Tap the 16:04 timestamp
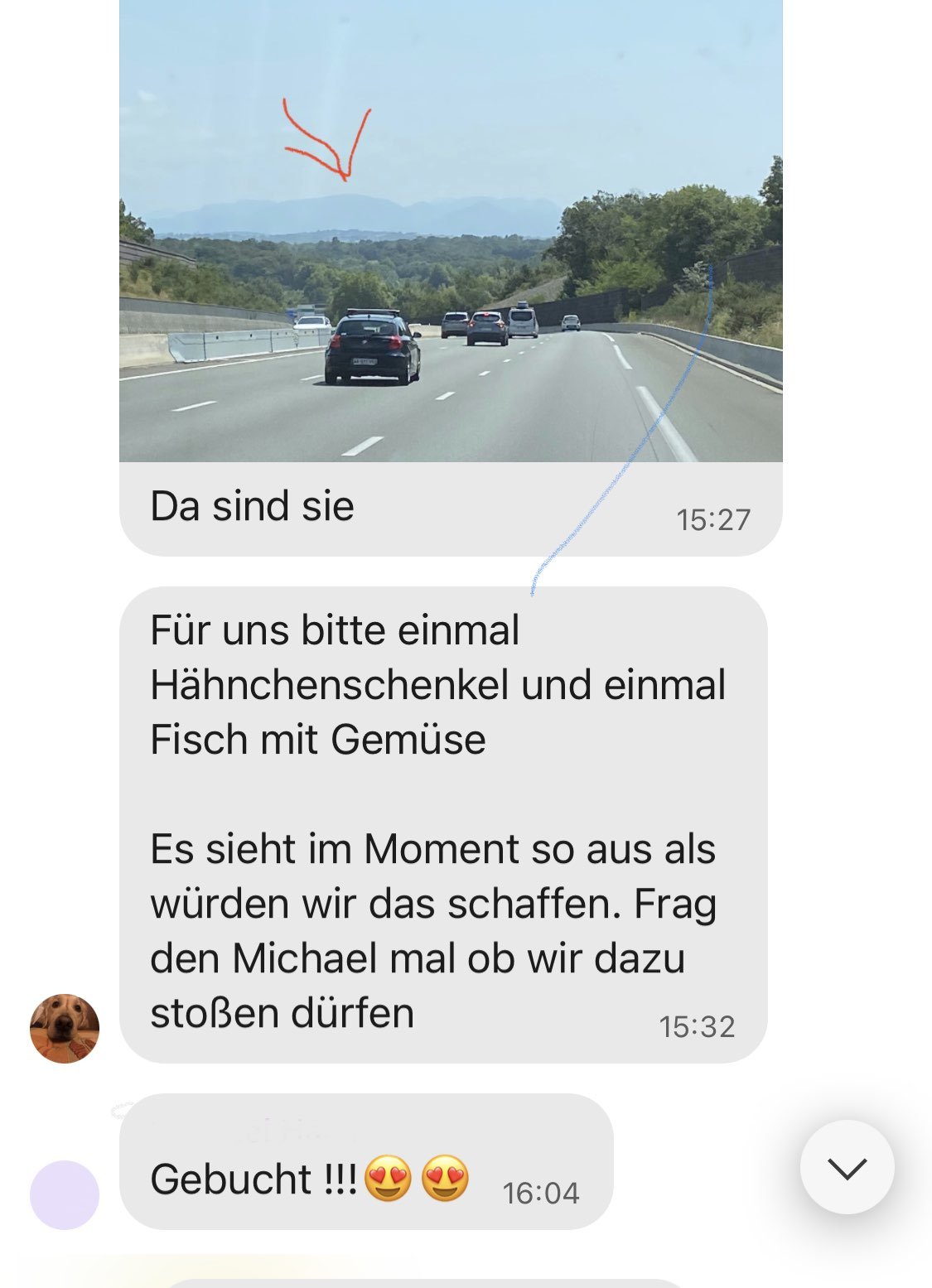The height and width of the screenshot is (1288, 932). 541,1193
